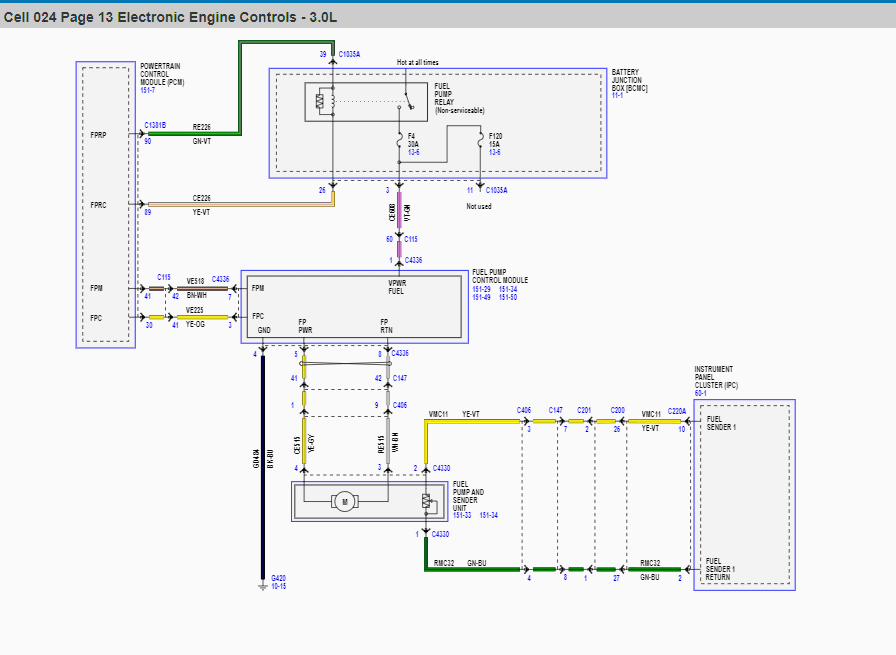Follow the 151-29 fuel pump module link
The height and width of the screenshot is (655, 896).
[x=481, y=289]
